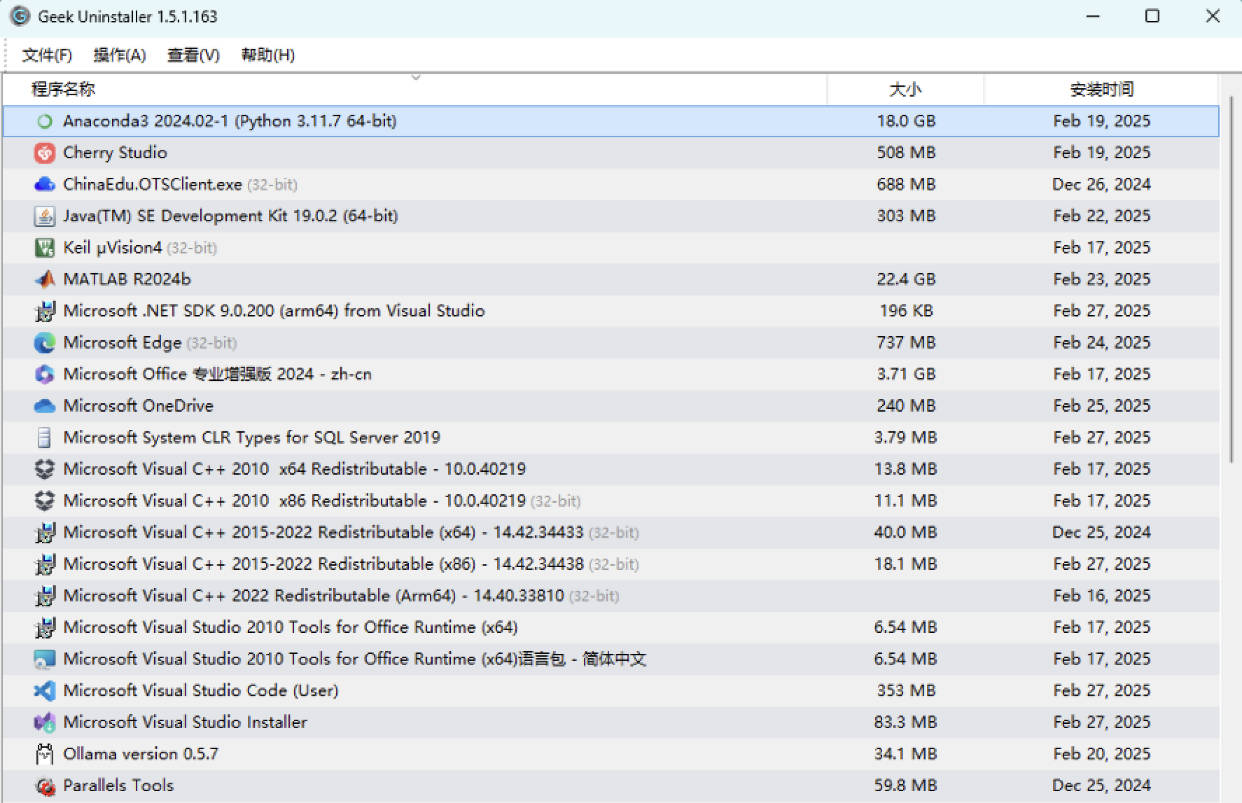1242x803 pixels.
Task: Select the Ollama version 0.5.7 name text
Action: [141, 754]
